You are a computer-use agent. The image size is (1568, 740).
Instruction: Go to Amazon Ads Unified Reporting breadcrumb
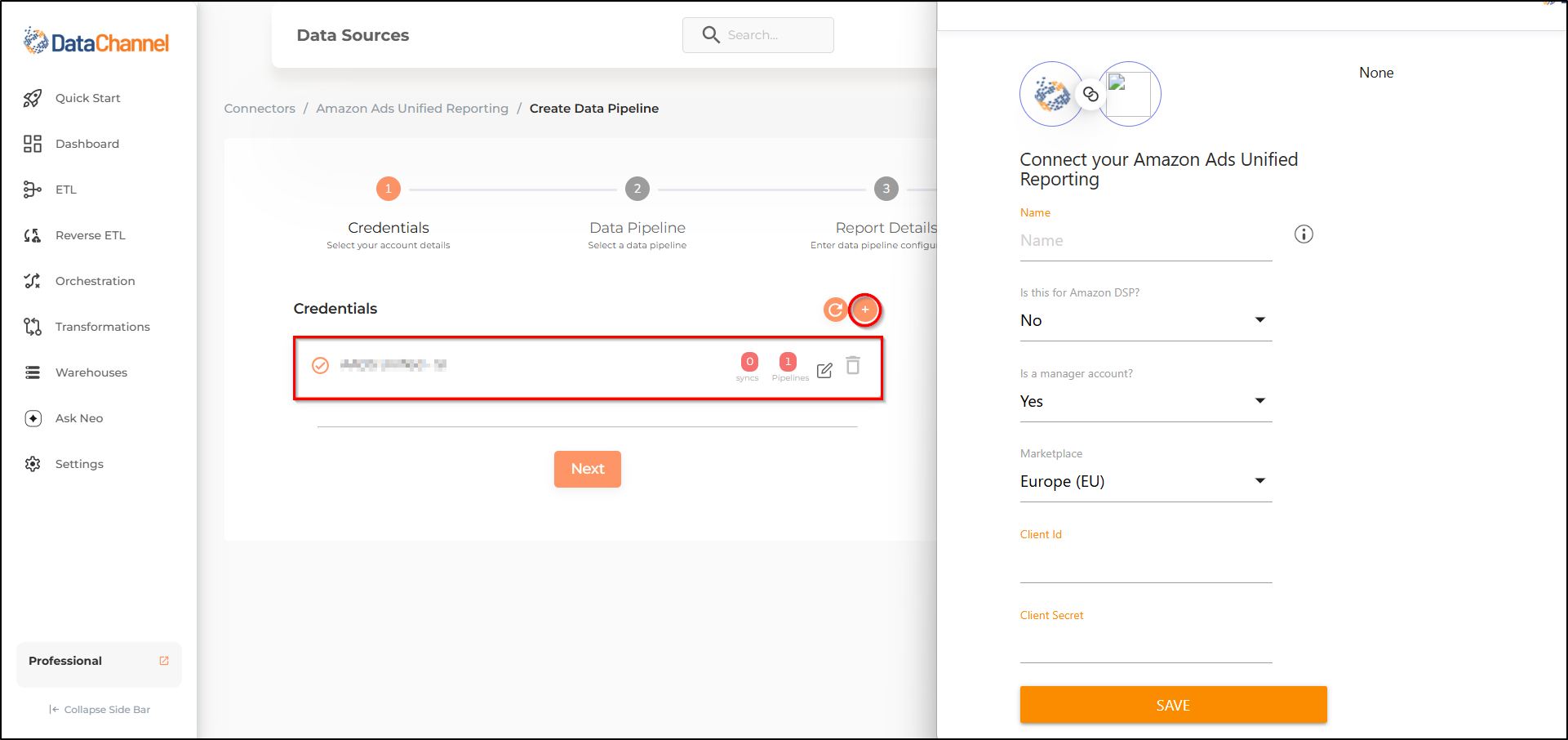tap(412, 109)
